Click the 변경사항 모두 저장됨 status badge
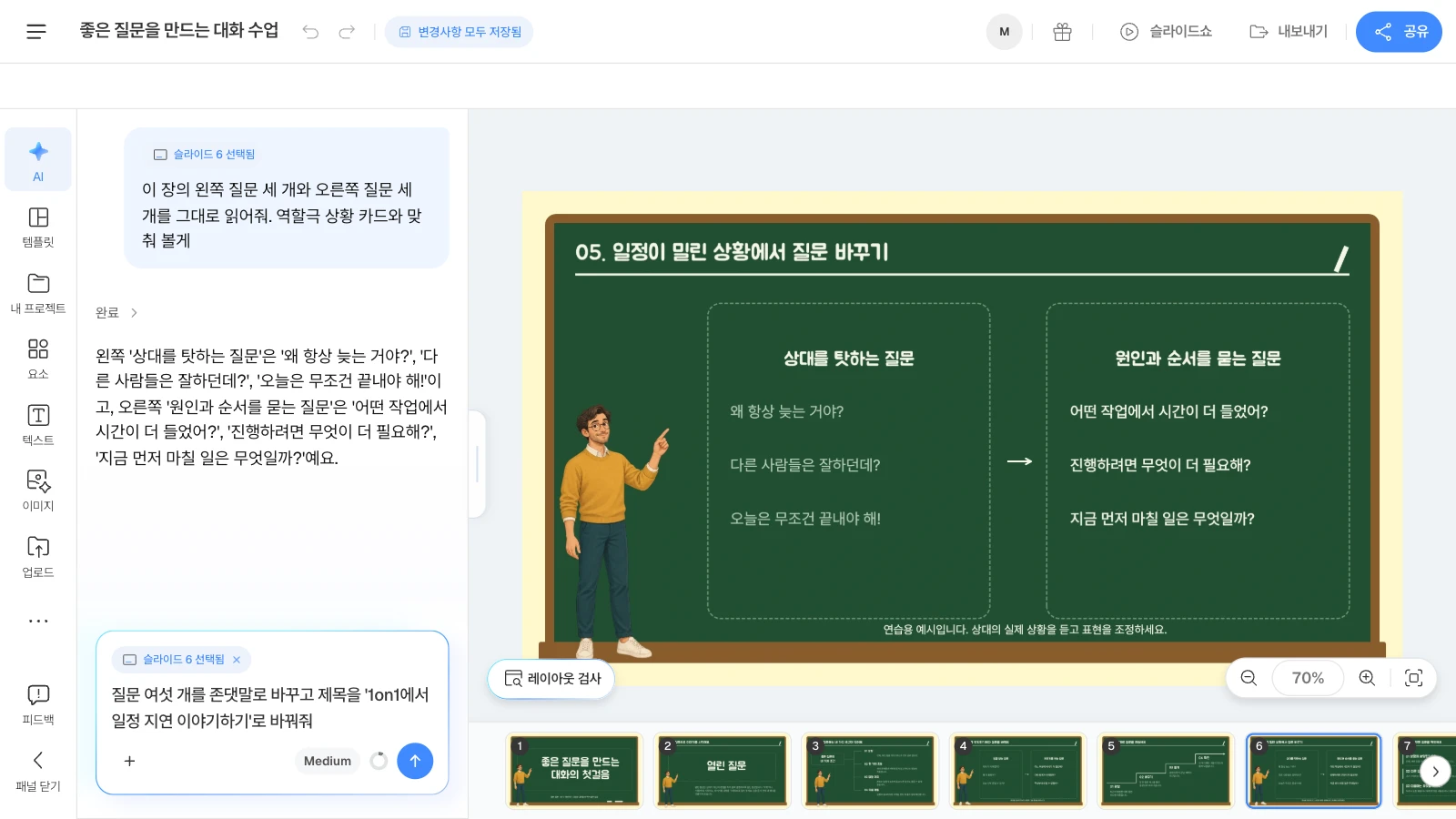Viewport: 1456px width, 819px height. tap(460, 32)
